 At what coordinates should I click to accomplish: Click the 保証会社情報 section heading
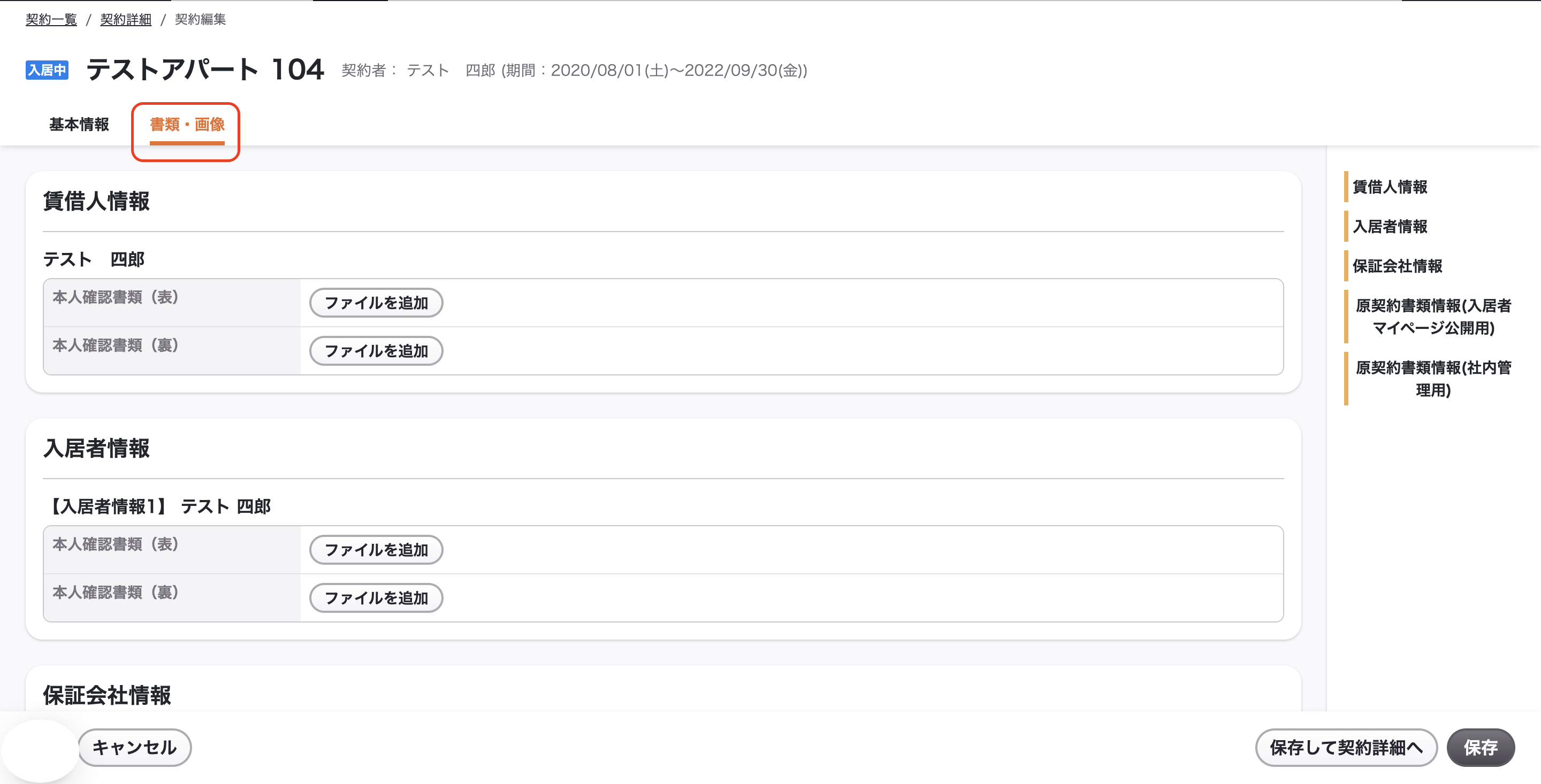click(x=107, y=696)
